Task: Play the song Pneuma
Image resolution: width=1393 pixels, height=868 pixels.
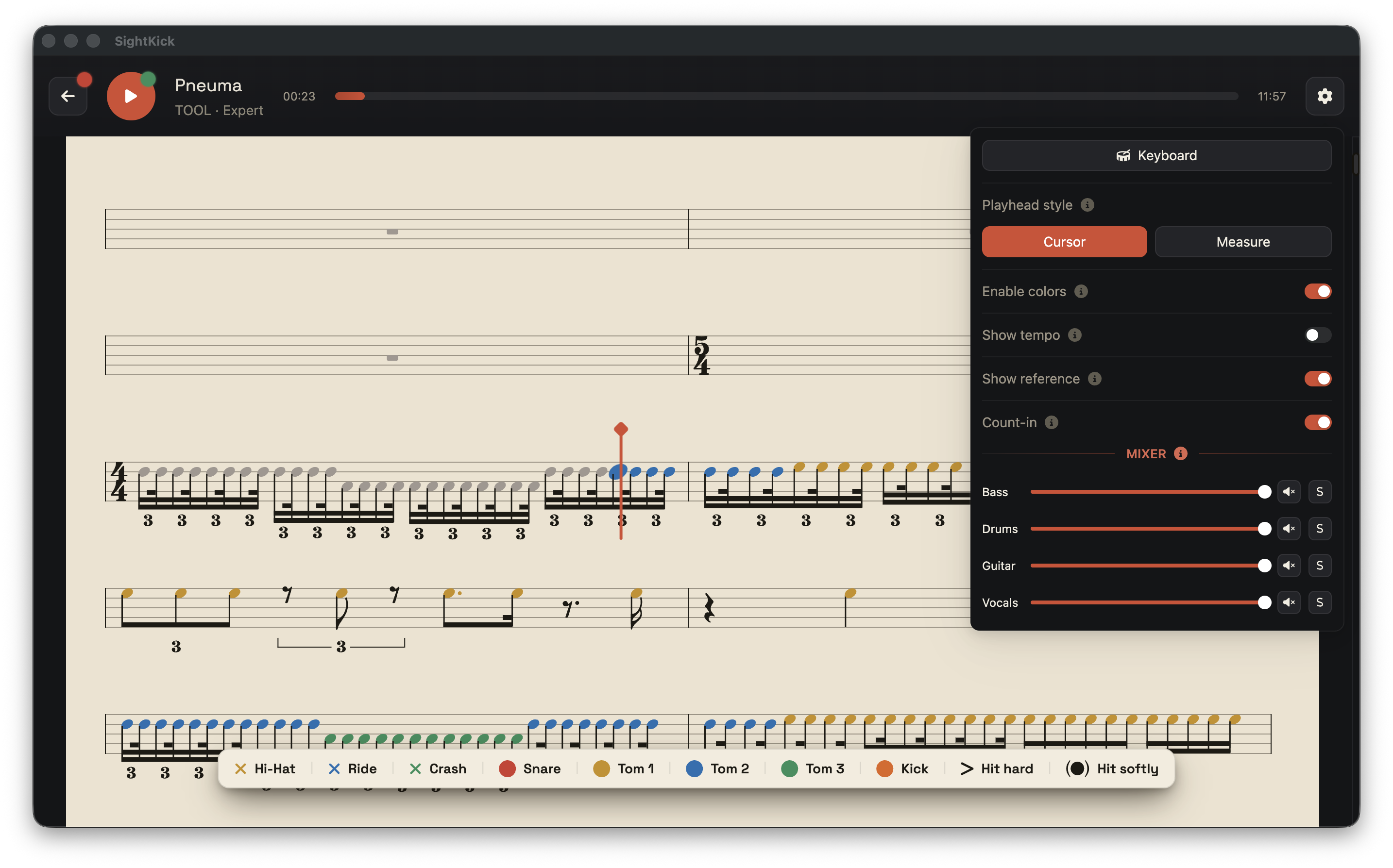Action: point(131,96)
